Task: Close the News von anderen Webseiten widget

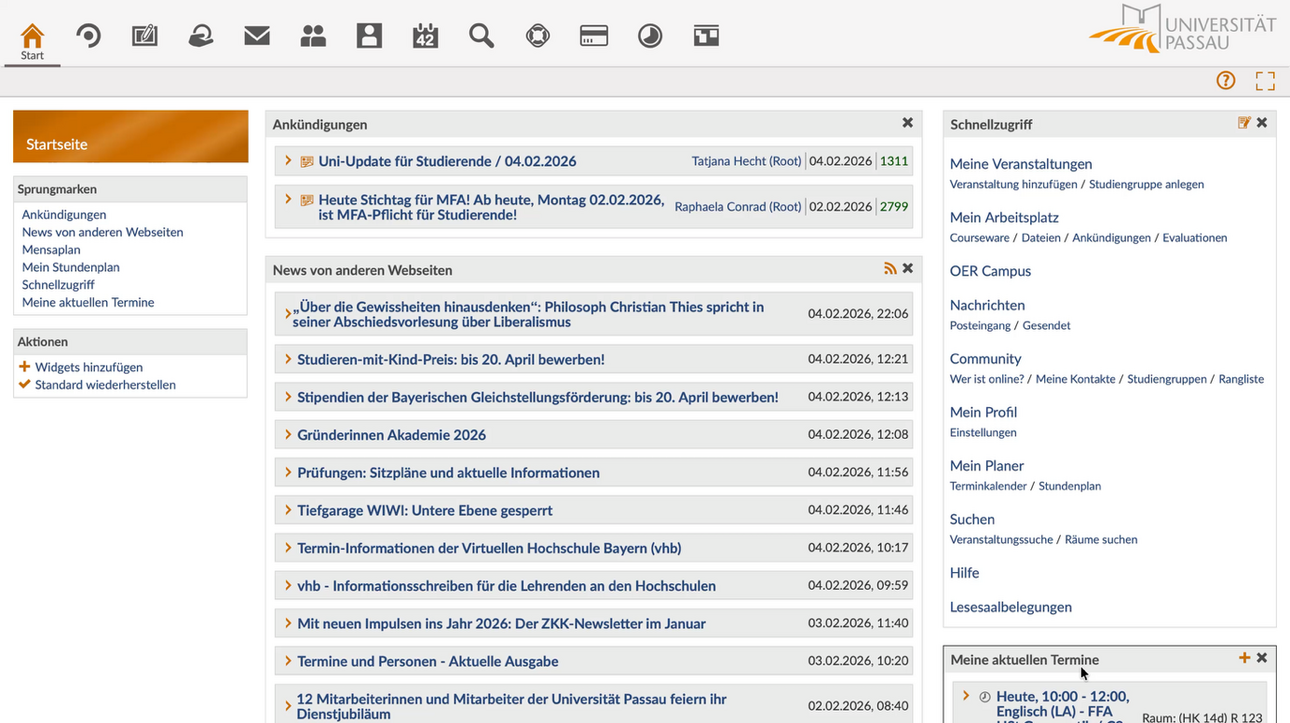Action: [908, 268]
